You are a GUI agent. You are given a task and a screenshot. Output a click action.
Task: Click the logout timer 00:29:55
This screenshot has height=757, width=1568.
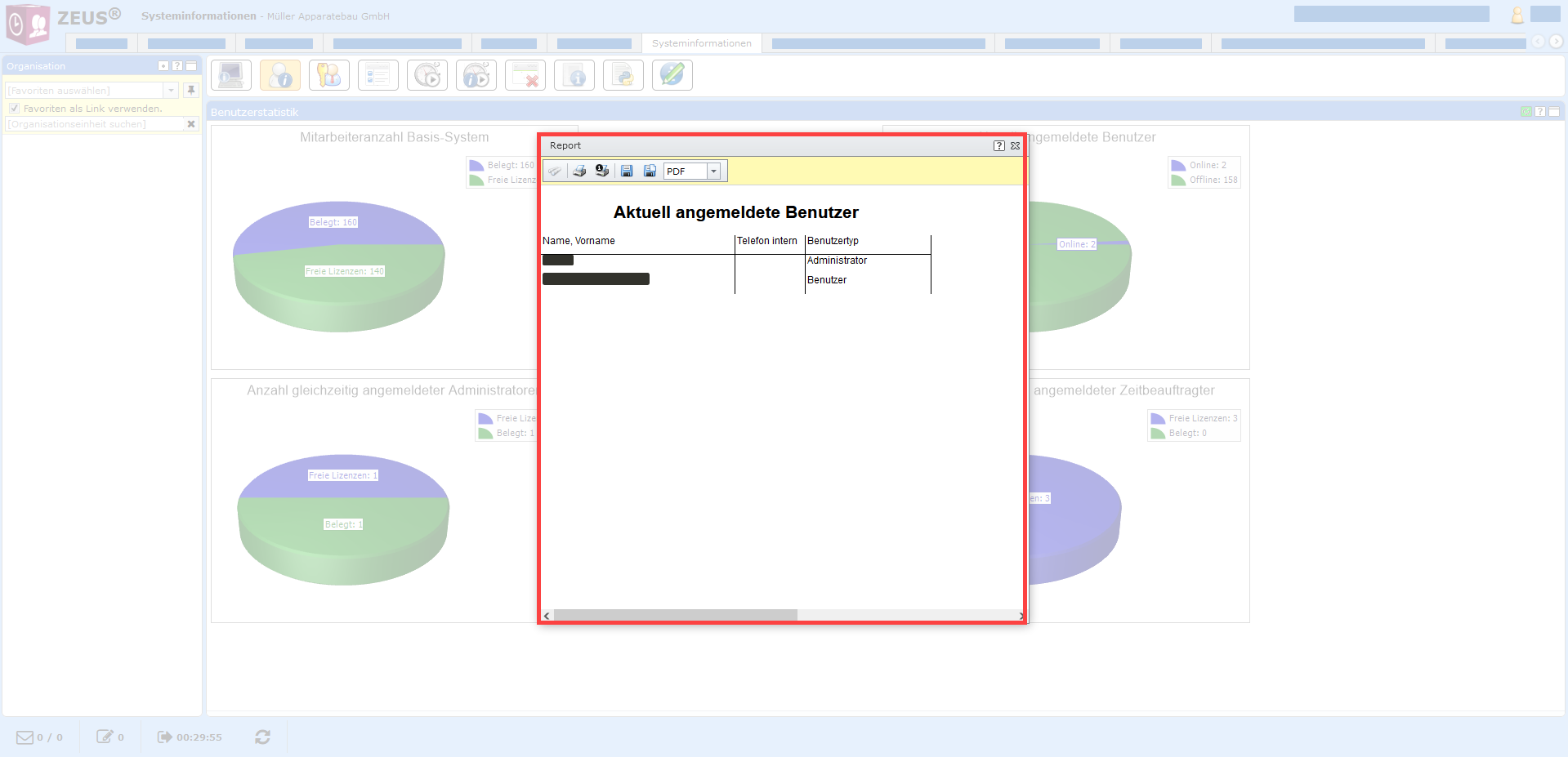pos(190,737)
